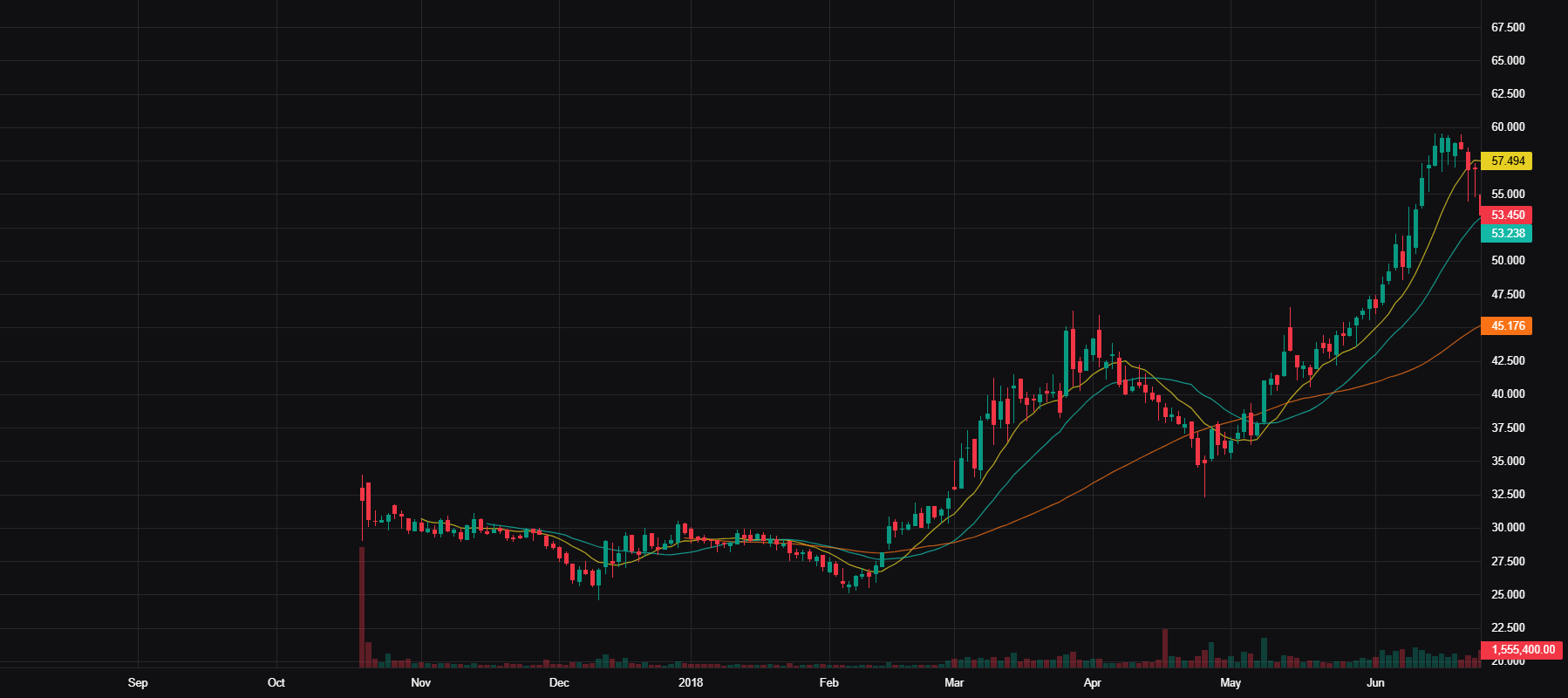
Task: Click the 22.500 price axis value
Action: pyautogui.click(x=1508, y=627)
